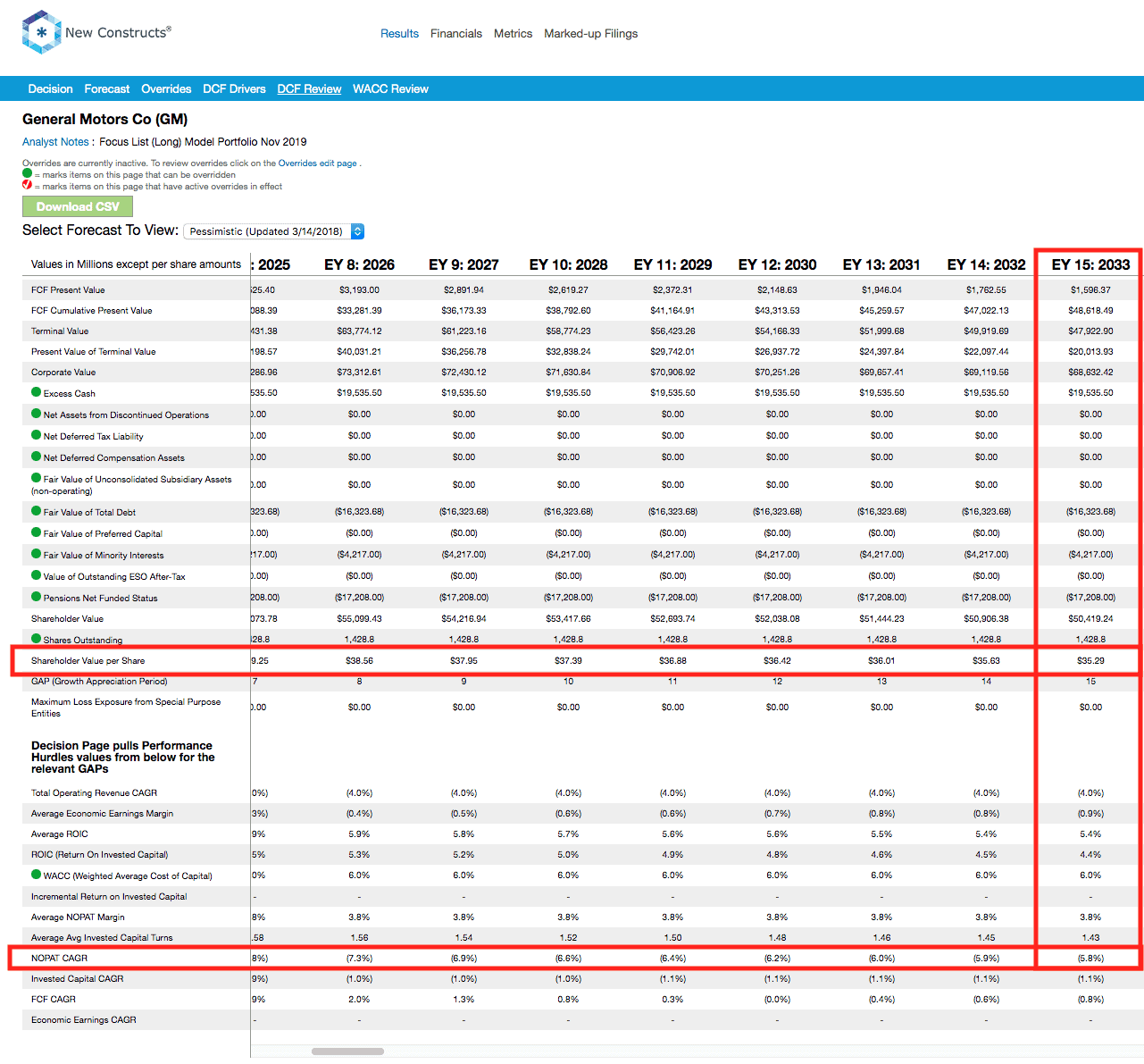1144x1064 pixels.
Task: Go to the Forecast page
Action: pos(107,88)
